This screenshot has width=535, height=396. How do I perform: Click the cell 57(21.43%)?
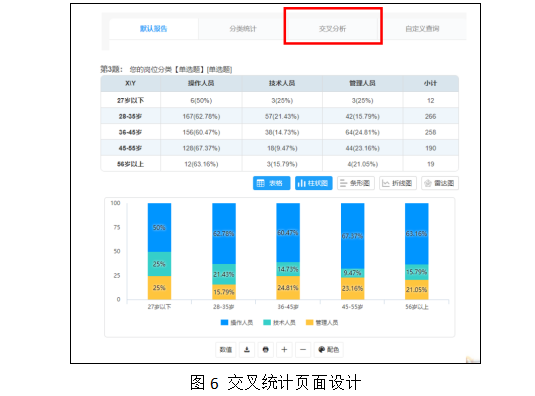(282, 116)
